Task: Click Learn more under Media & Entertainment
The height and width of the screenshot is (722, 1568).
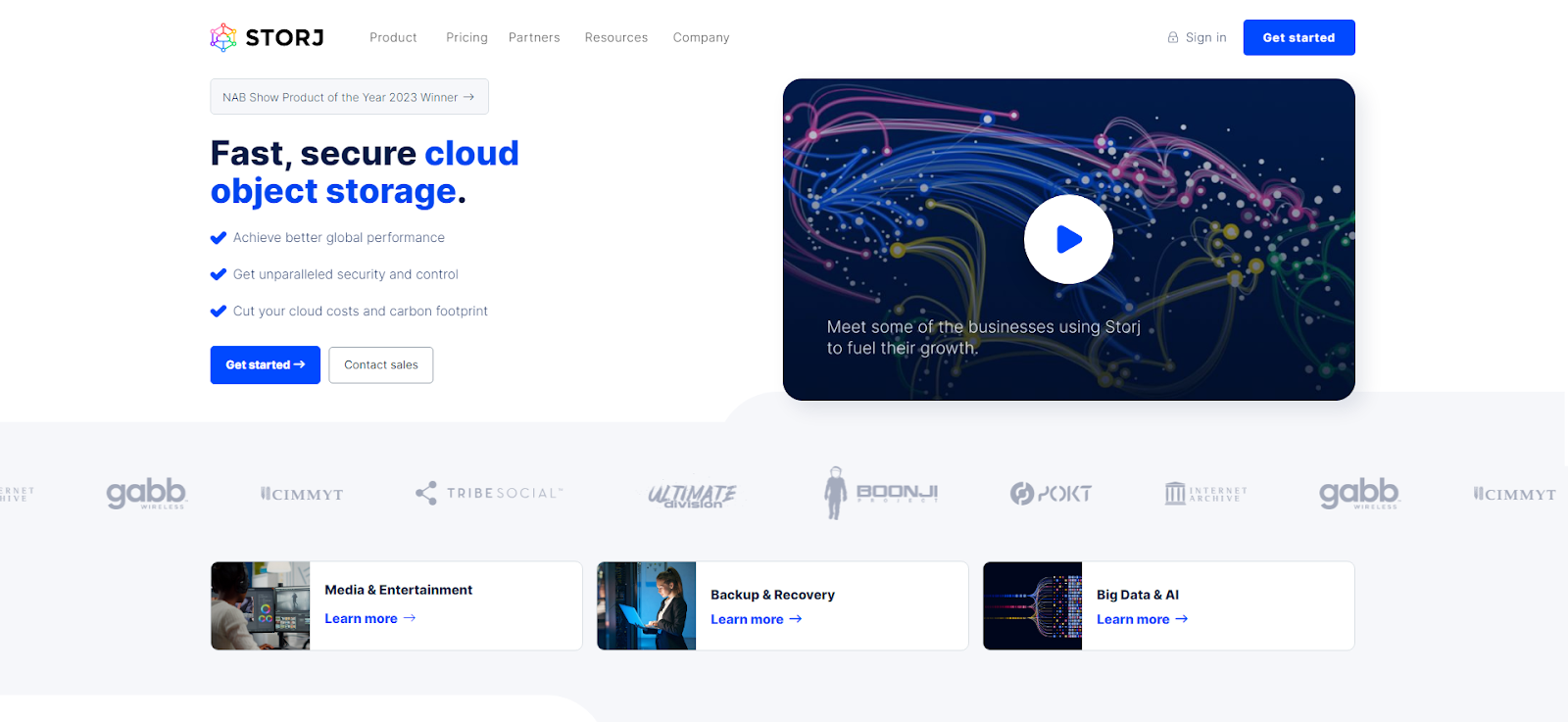Action: tap(369, 618)
